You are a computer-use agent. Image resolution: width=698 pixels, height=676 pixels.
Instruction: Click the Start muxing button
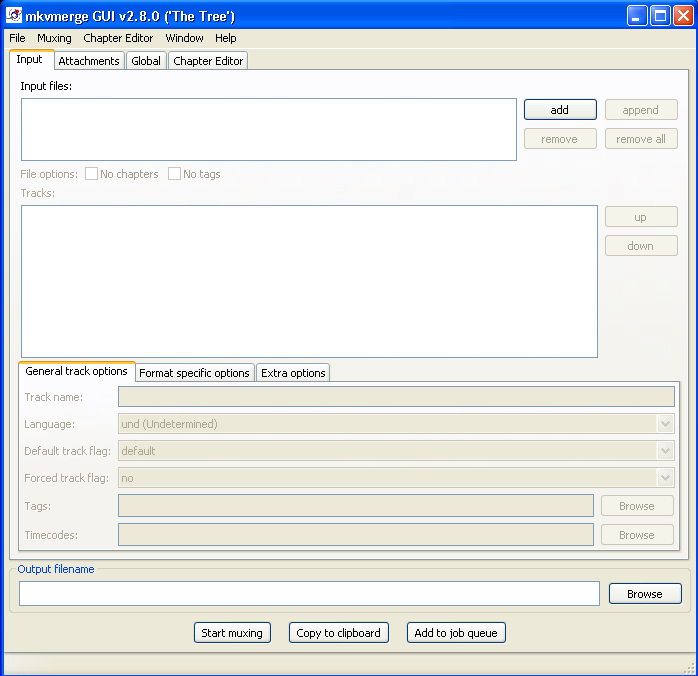(x=232, y=632)
